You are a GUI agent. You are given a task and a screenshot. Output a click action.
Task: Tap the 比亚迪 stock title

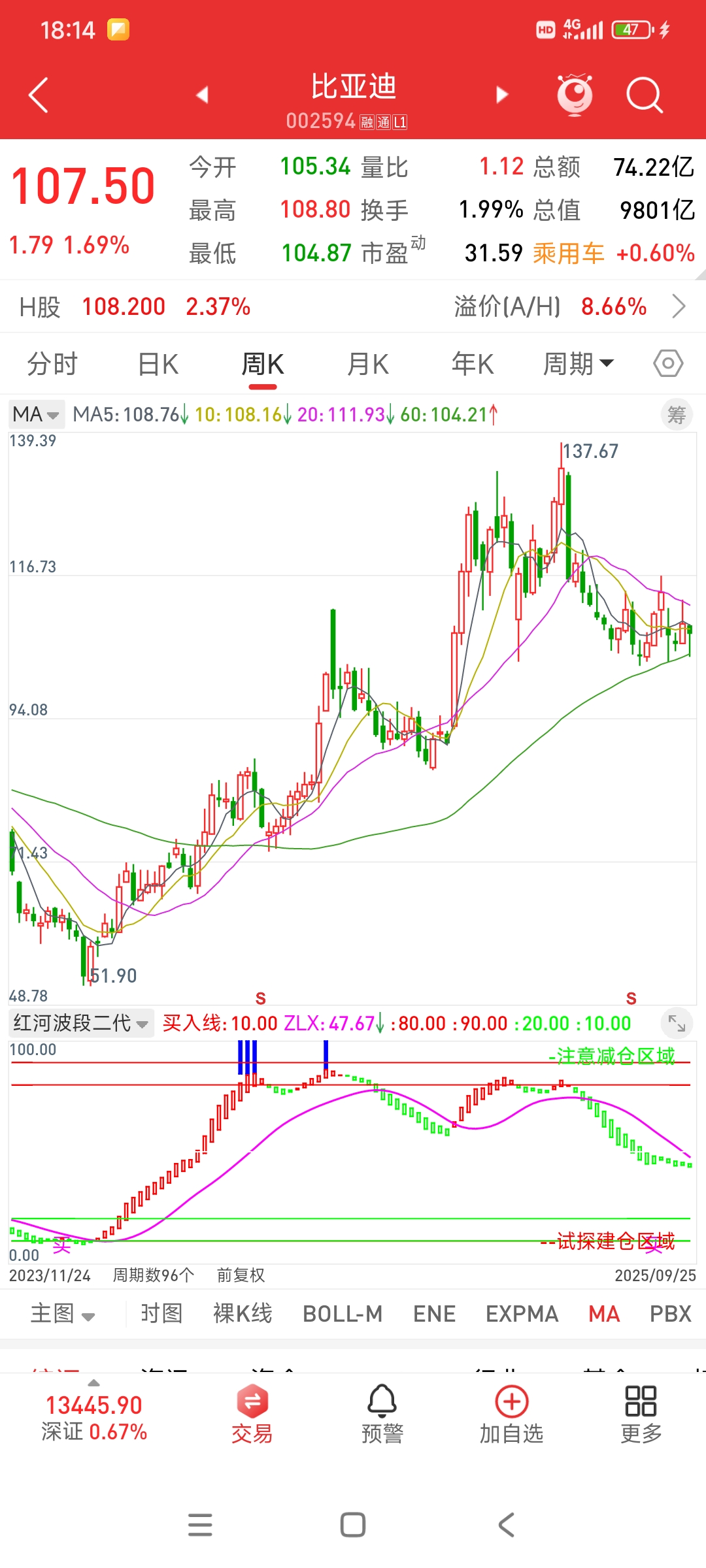(353, 86)
